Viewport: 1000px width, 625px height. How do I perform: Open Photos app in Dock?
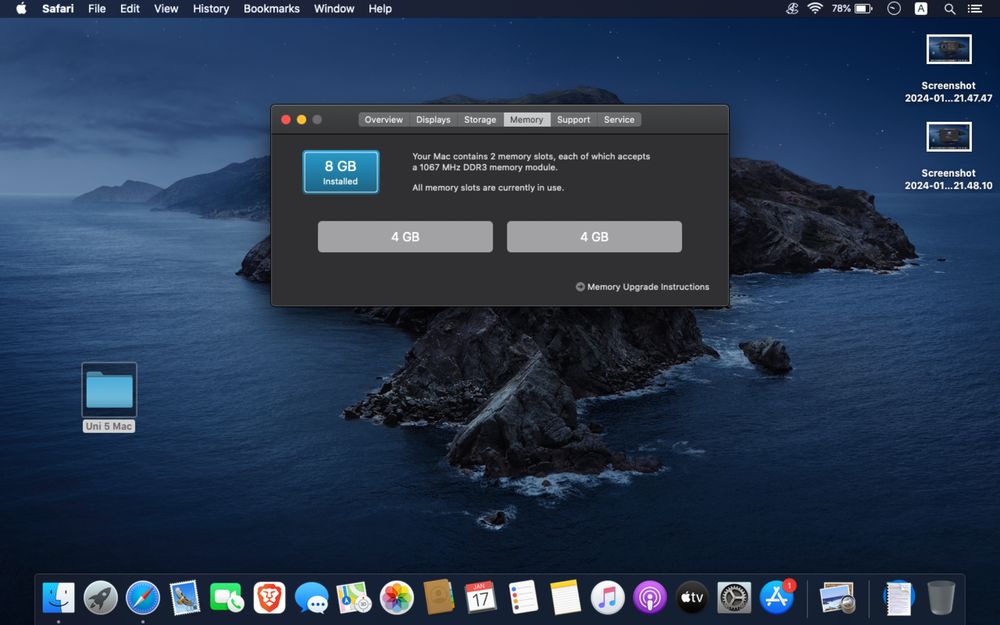pyautogui.click(x=396, y=598)
